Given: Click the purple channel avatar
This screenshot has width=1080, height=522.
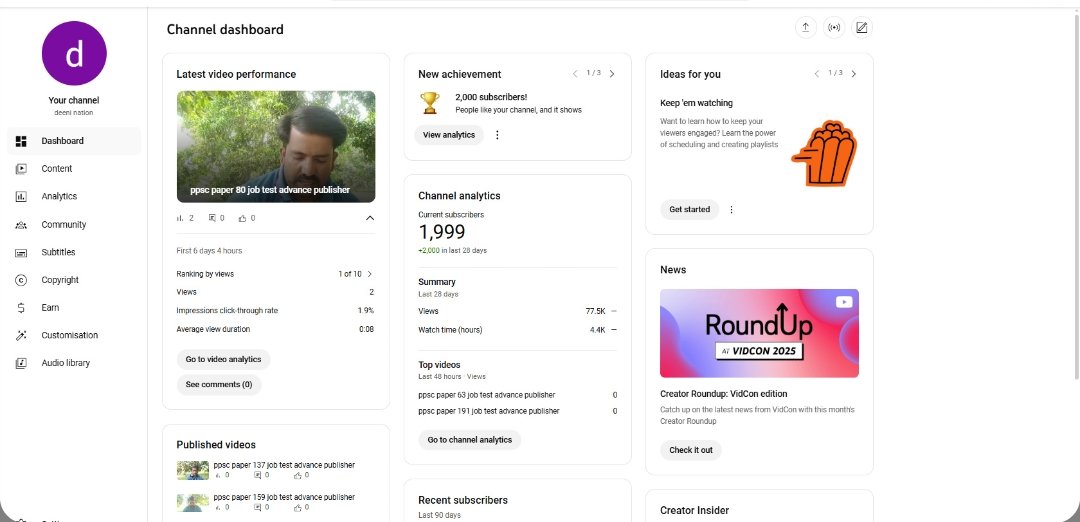Looking at the screenshot, I should tap(74, 53).
